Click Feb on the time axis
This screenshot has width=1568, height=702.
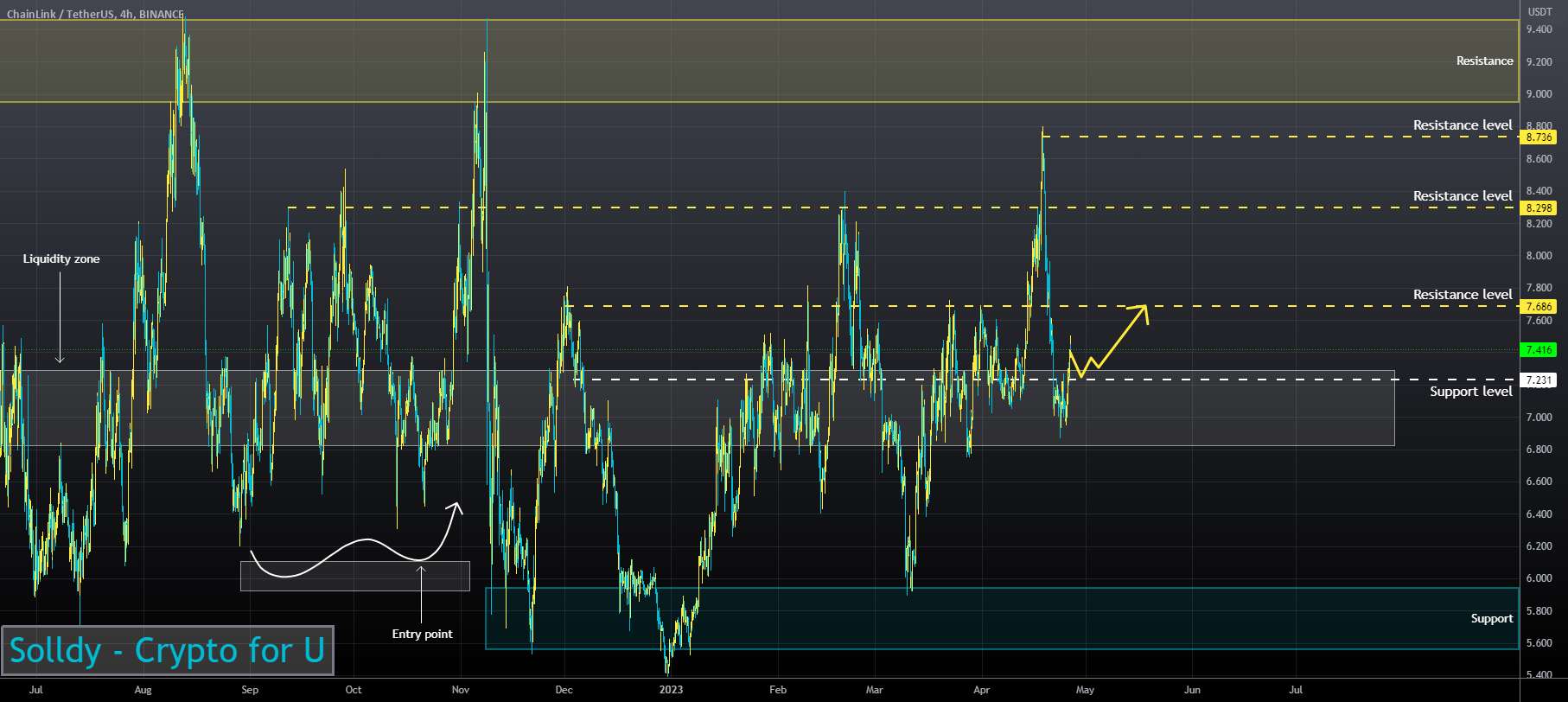click(x=778, y=690)
